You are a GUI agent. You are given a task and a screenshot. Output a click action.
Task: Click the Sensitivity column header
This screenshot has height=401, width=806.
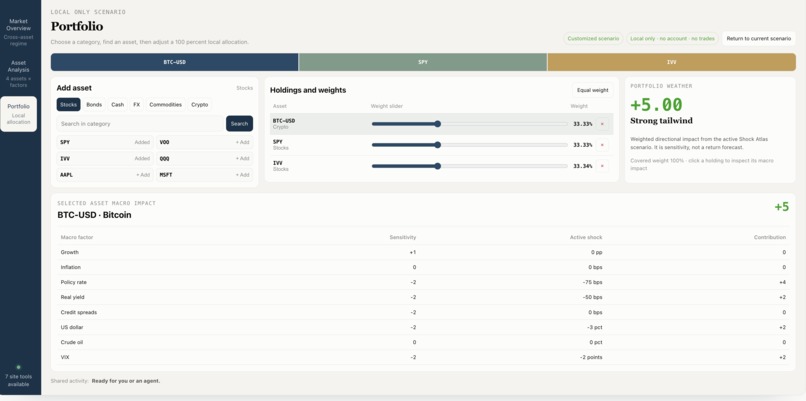pyautogui.click(x=402, y=237)
